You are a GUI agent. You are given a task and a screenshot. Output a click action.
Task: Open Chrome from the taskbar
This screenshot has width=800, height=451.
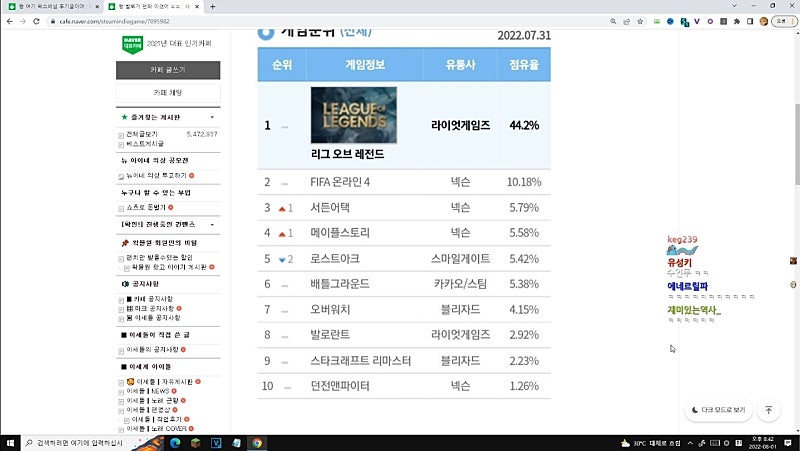tap(257, 443)
